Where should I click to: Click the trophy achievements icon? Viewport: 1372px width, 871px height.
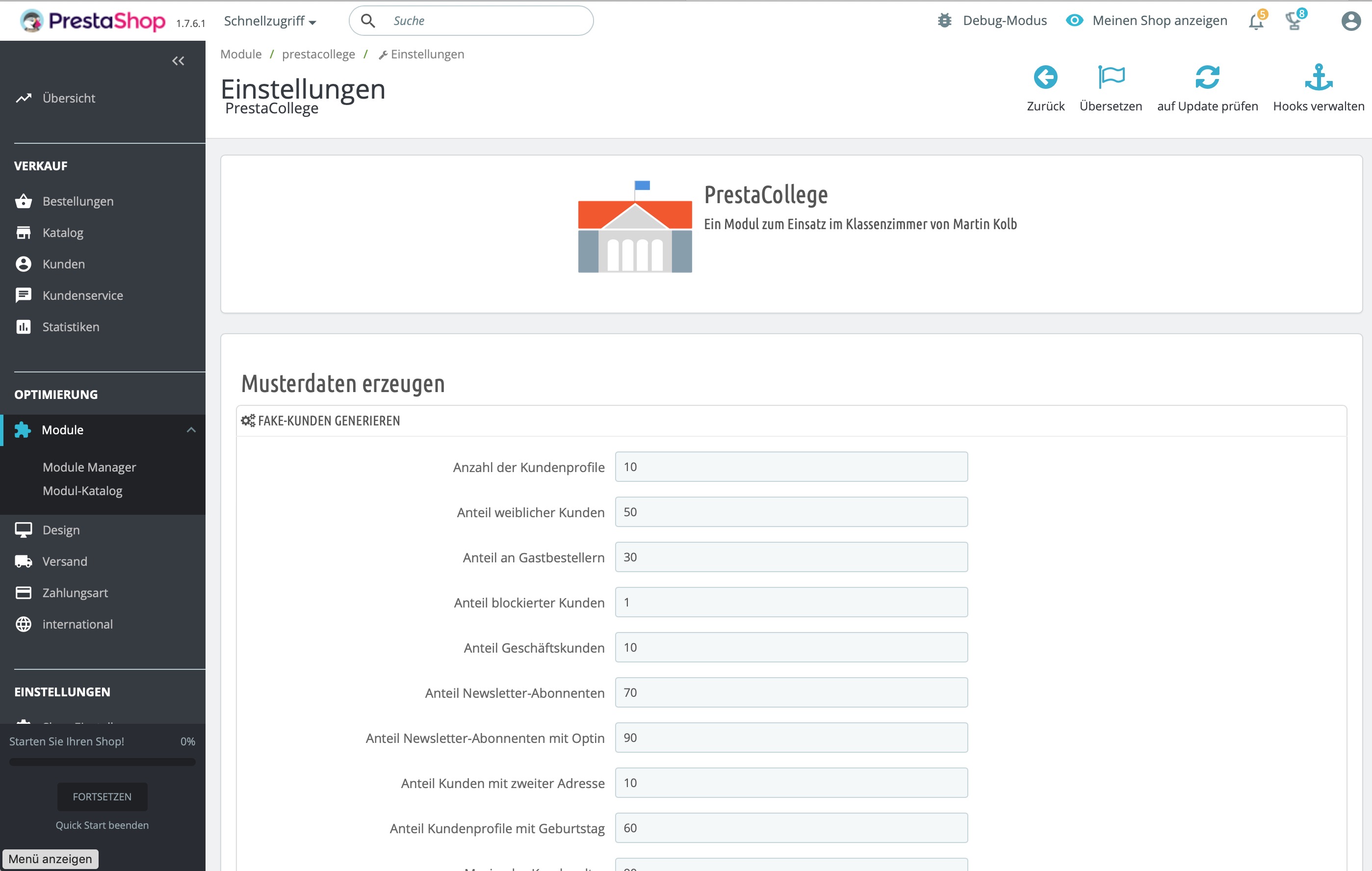(1294, 22)
